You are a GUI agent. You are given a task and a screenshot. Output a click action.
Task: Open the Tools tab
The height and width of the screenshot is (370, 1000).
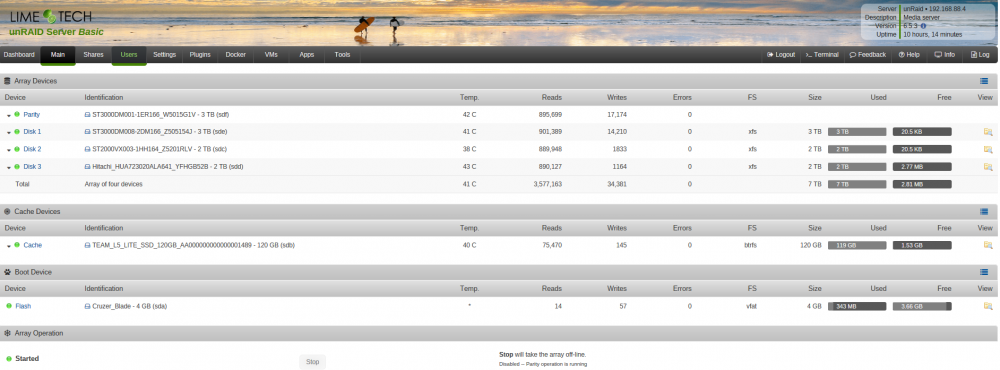click(x=342, y=55)
